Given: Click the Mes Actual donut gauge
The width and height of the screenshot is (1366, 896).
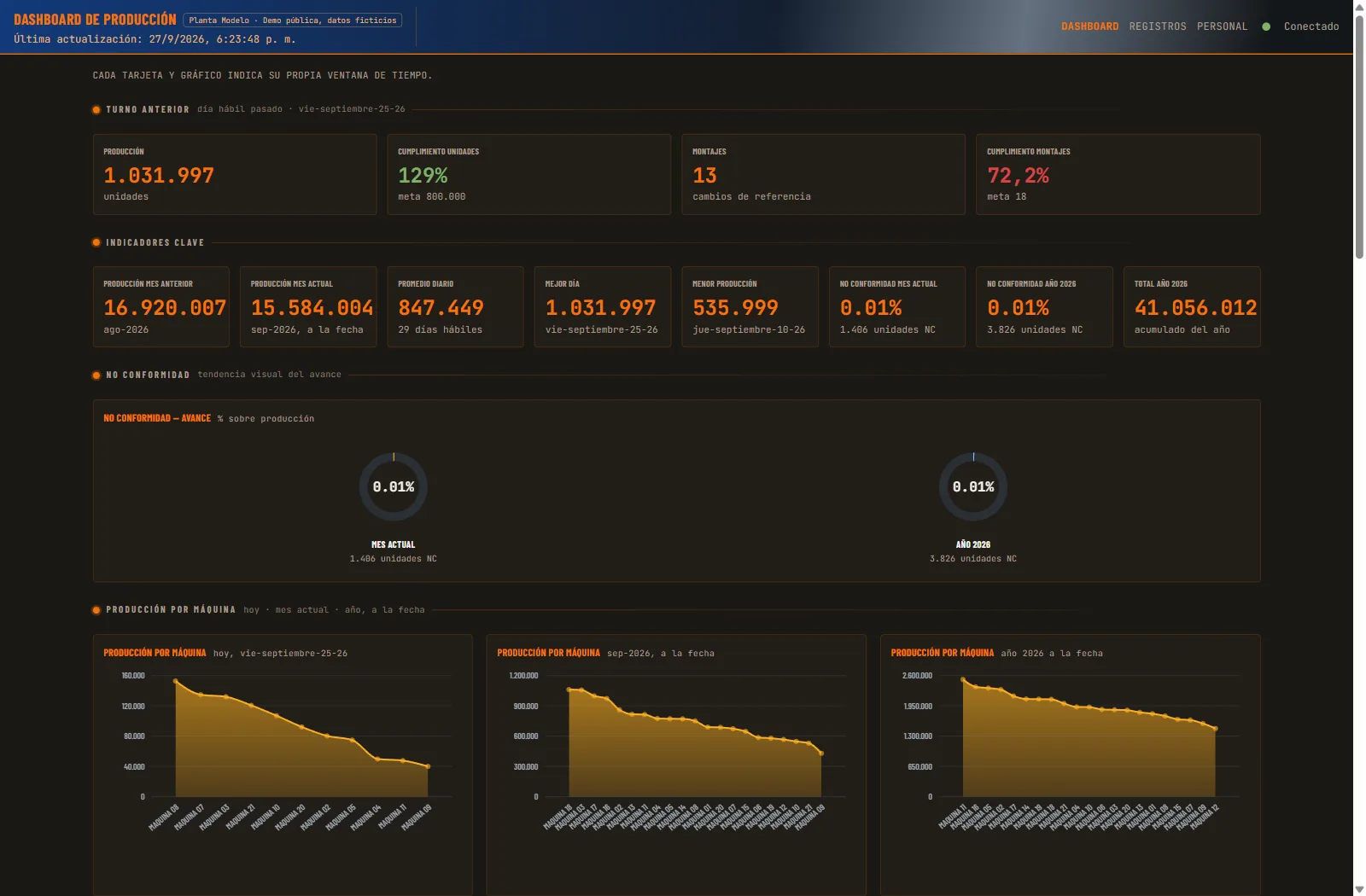Looking at the screenshot, I should click(393, 486).
